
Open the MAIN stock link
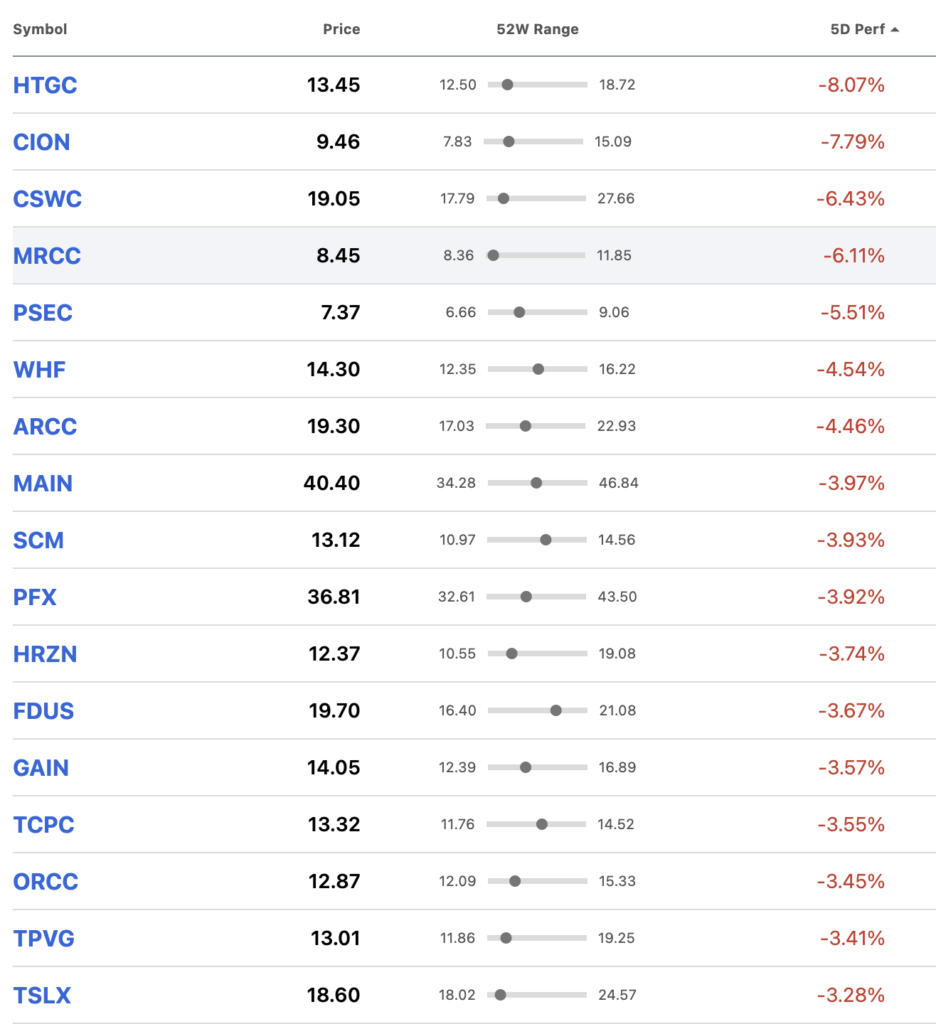(42, 483)
